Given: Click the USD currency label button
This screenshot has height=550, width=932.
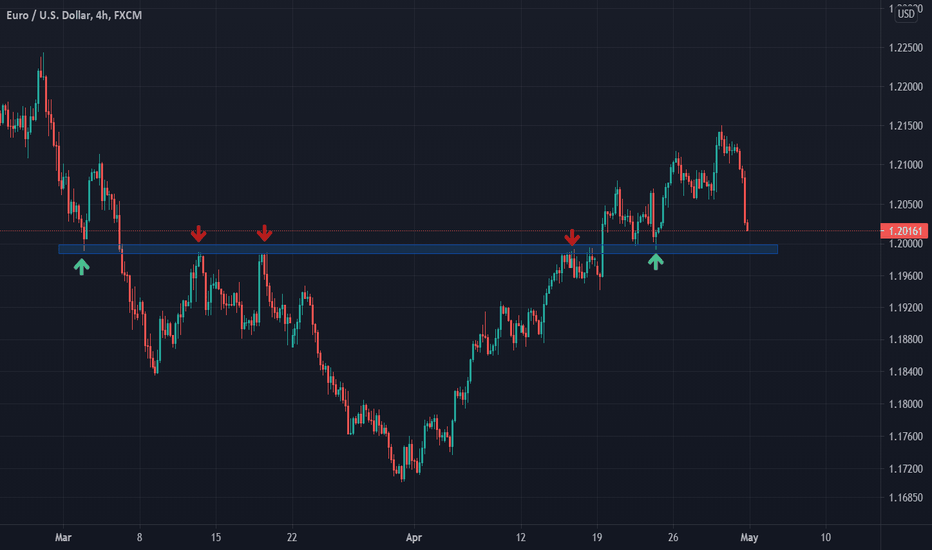Looking at the screenshot, I should point(906,14).
